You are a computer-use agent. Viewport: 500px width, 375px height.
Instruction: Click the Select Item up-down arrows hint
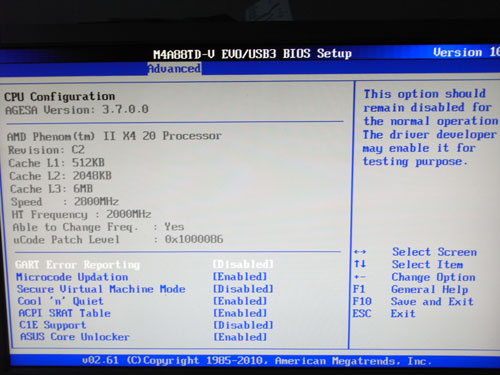point(409,265)
